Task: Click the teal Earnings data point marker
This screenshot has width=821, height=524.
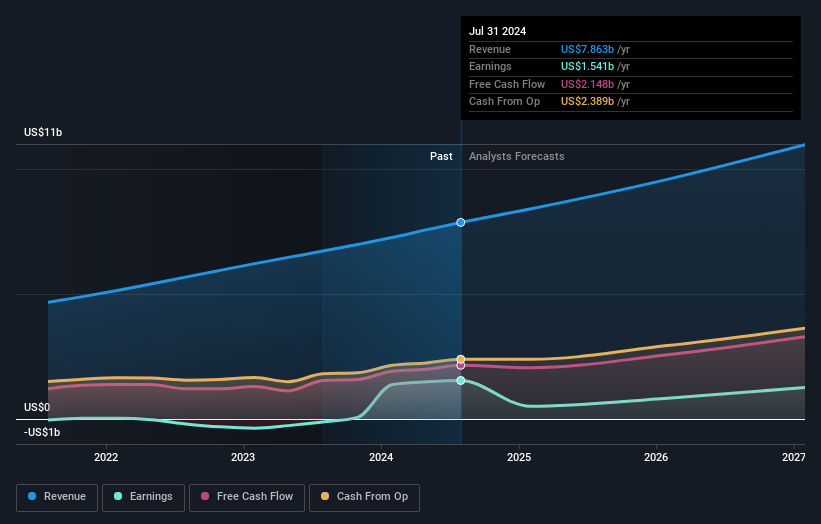Action: pos(461,381)
